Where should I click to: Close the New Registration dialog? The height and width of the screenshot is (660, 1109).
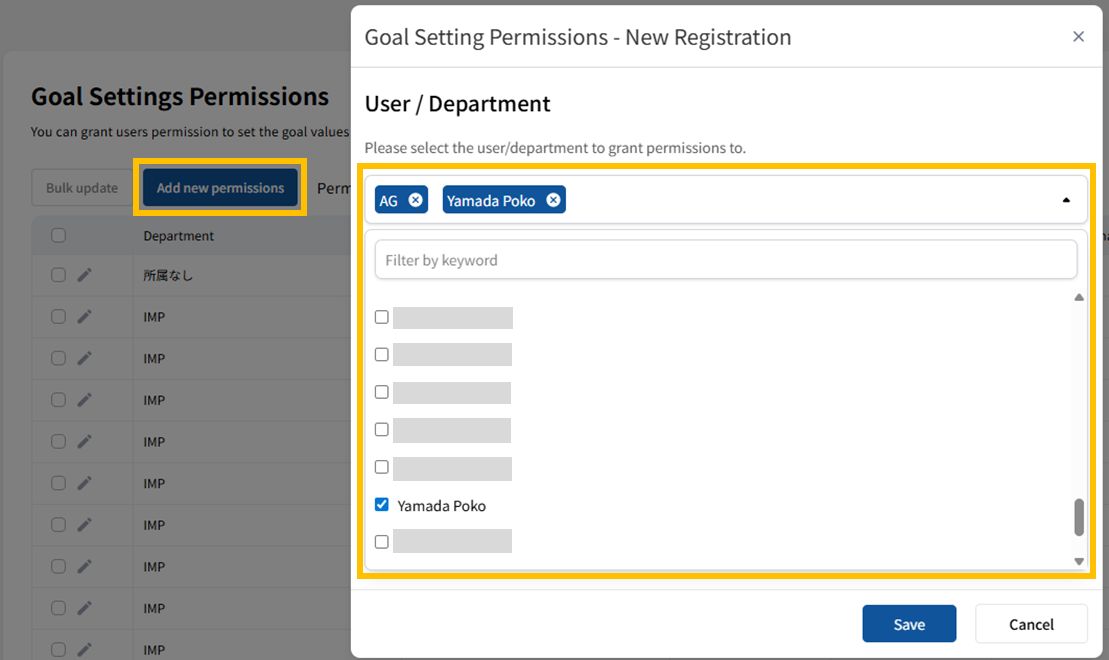click(1078, 37)
